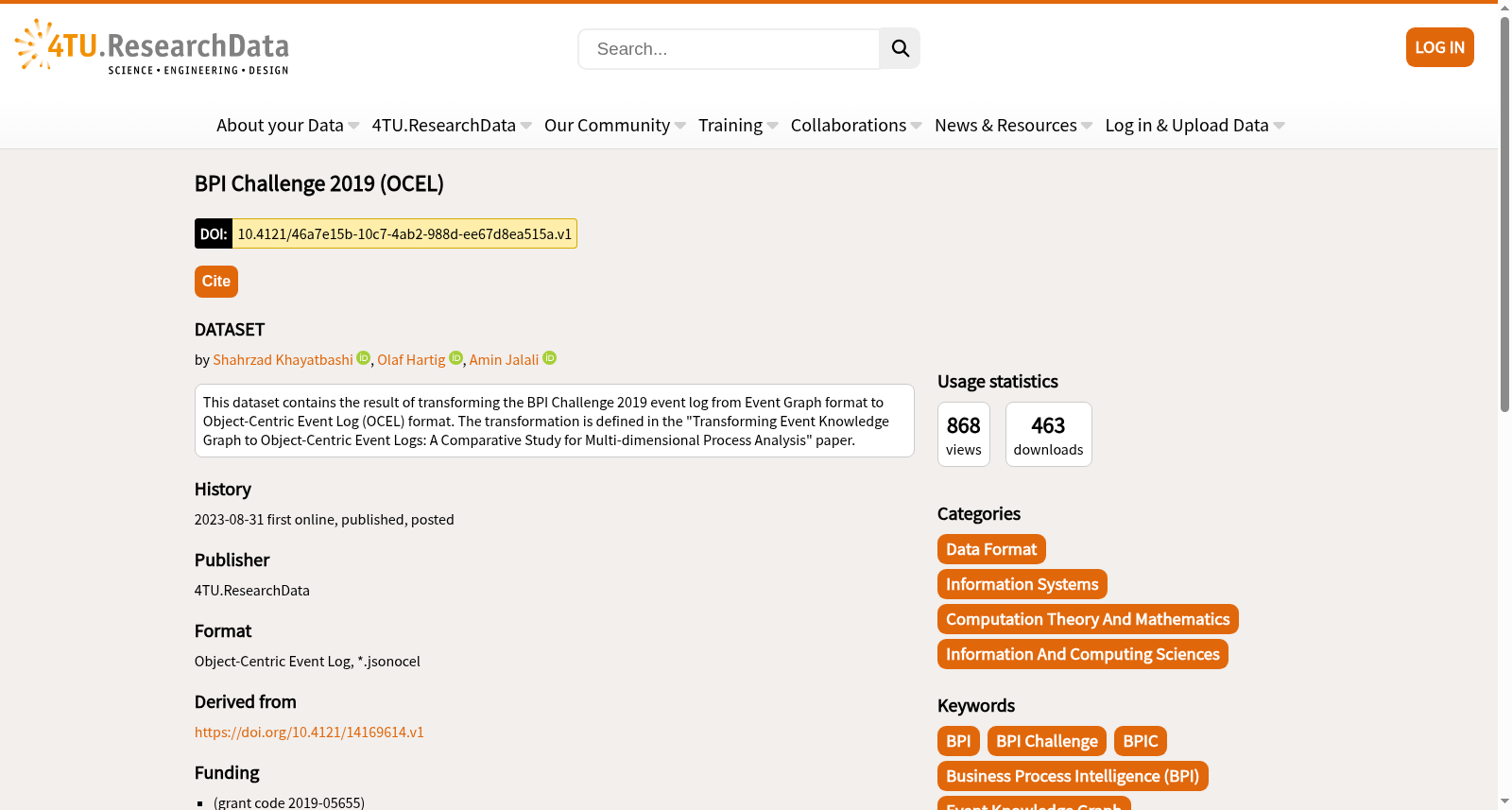This screenshot has width=1512, height=810.
Task: Open author Shahrzad Khayatbashi's profile link
Action: pos(283,360)
